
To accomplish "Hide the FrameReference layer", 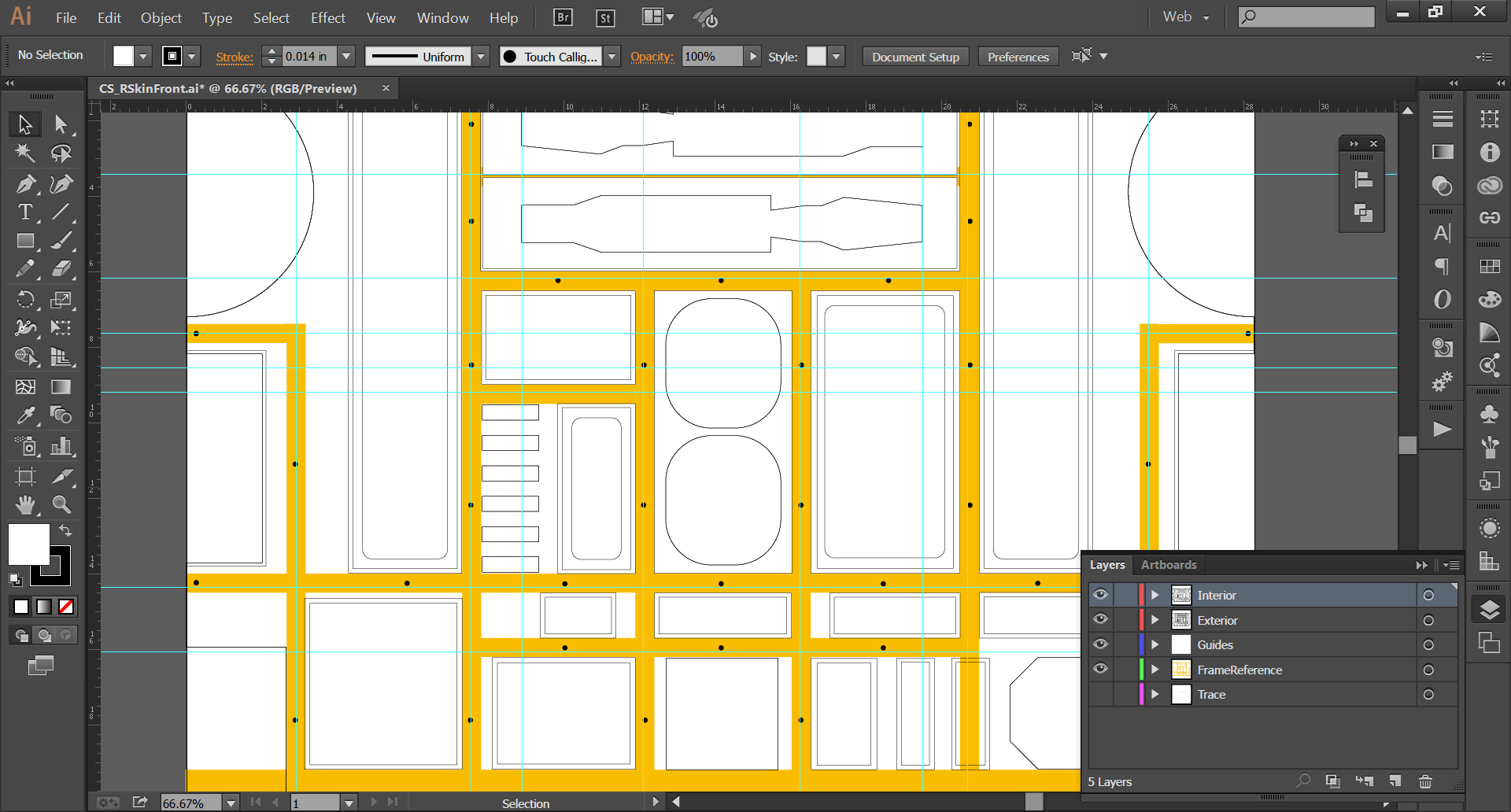I will [x=1100, y=669].
